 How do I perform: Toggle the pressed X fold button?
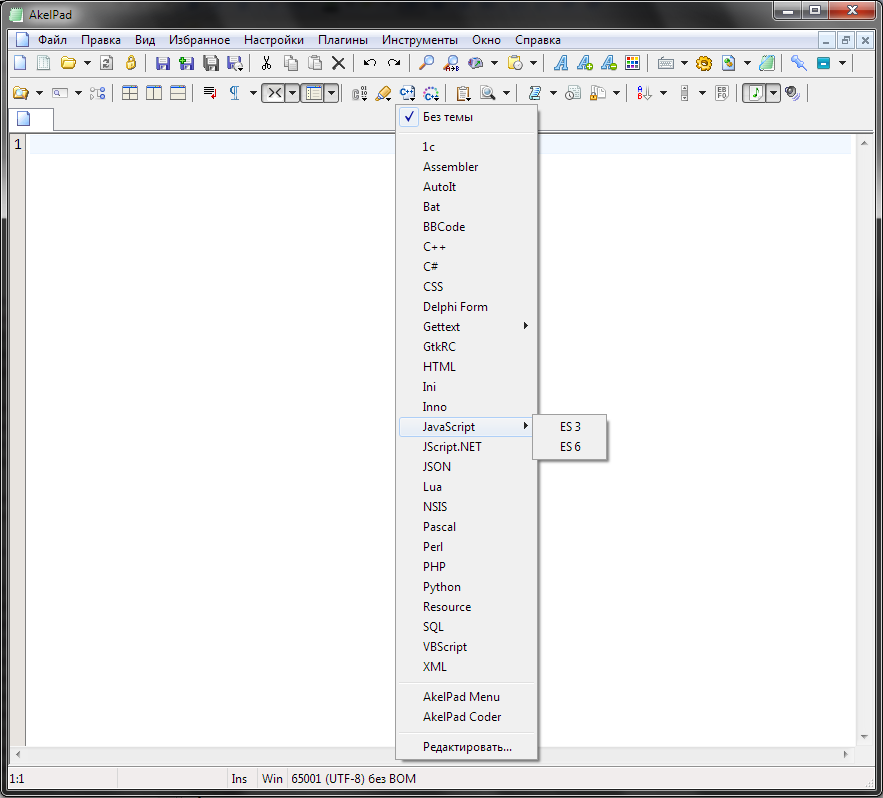tap(274, 93)
